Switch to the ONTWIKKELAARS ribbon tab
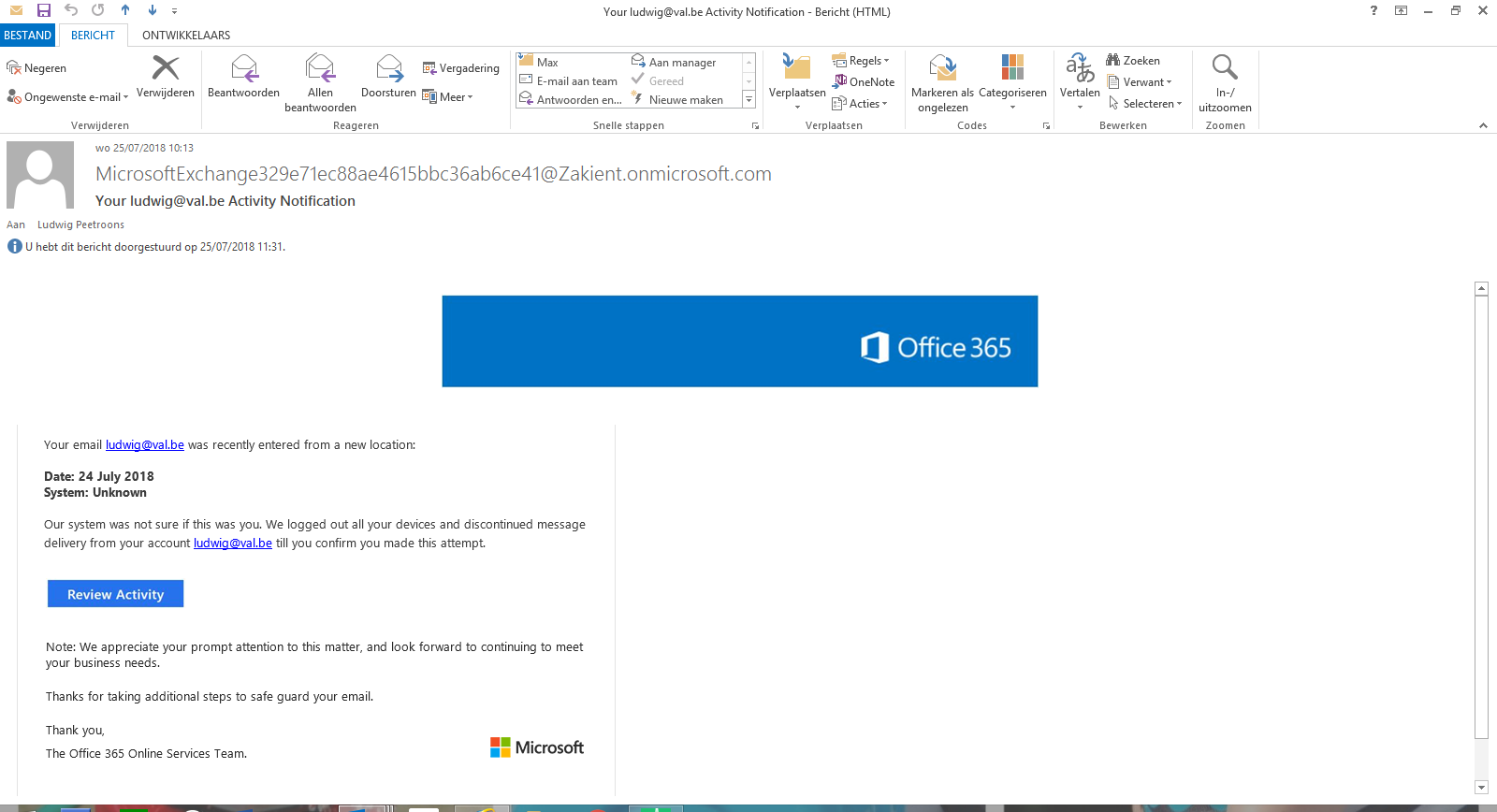Image resolution: width=1497 pixels, height=812 pixels. (x=186, y=36)
